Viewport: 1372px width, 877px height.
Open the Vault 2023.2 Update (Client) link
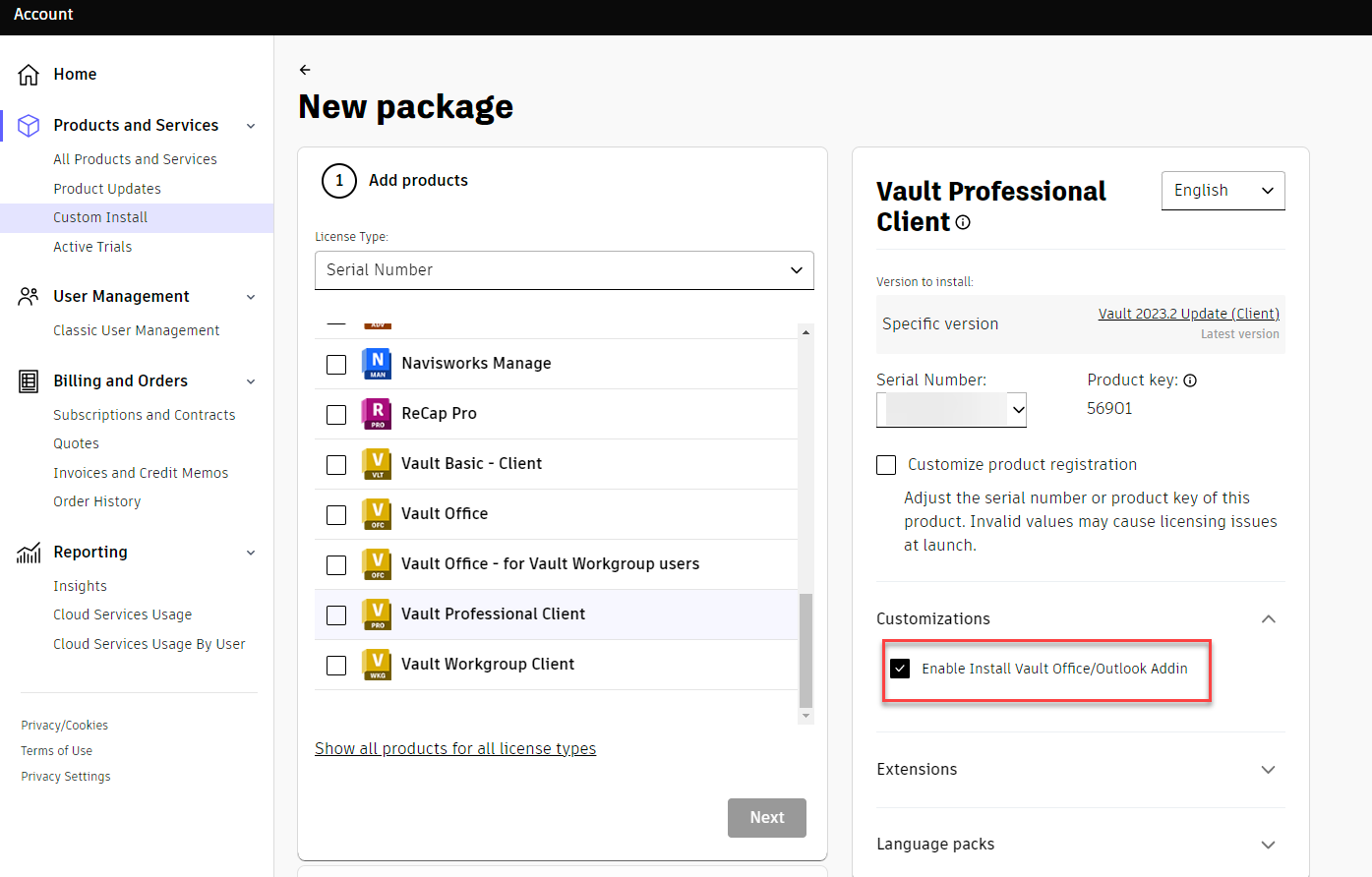pyautogui.click(x=1188, y=313)
